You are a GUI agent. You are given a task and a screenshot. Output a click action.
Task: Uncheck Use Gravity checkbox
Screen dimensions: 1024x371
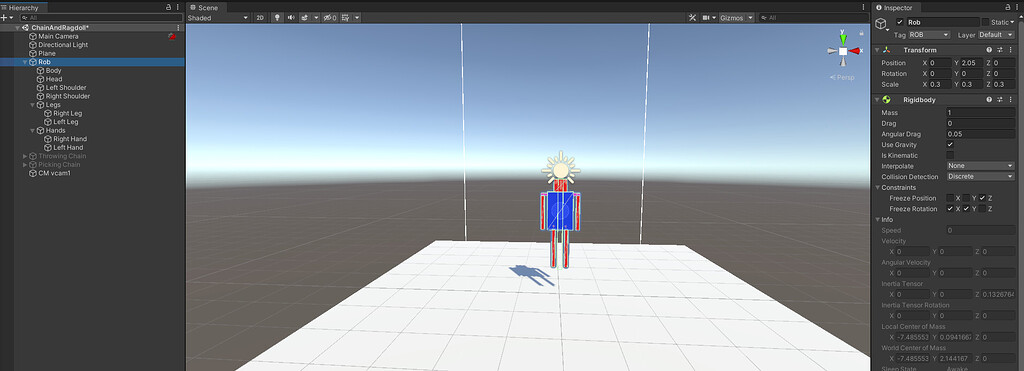tap(950, 144)
